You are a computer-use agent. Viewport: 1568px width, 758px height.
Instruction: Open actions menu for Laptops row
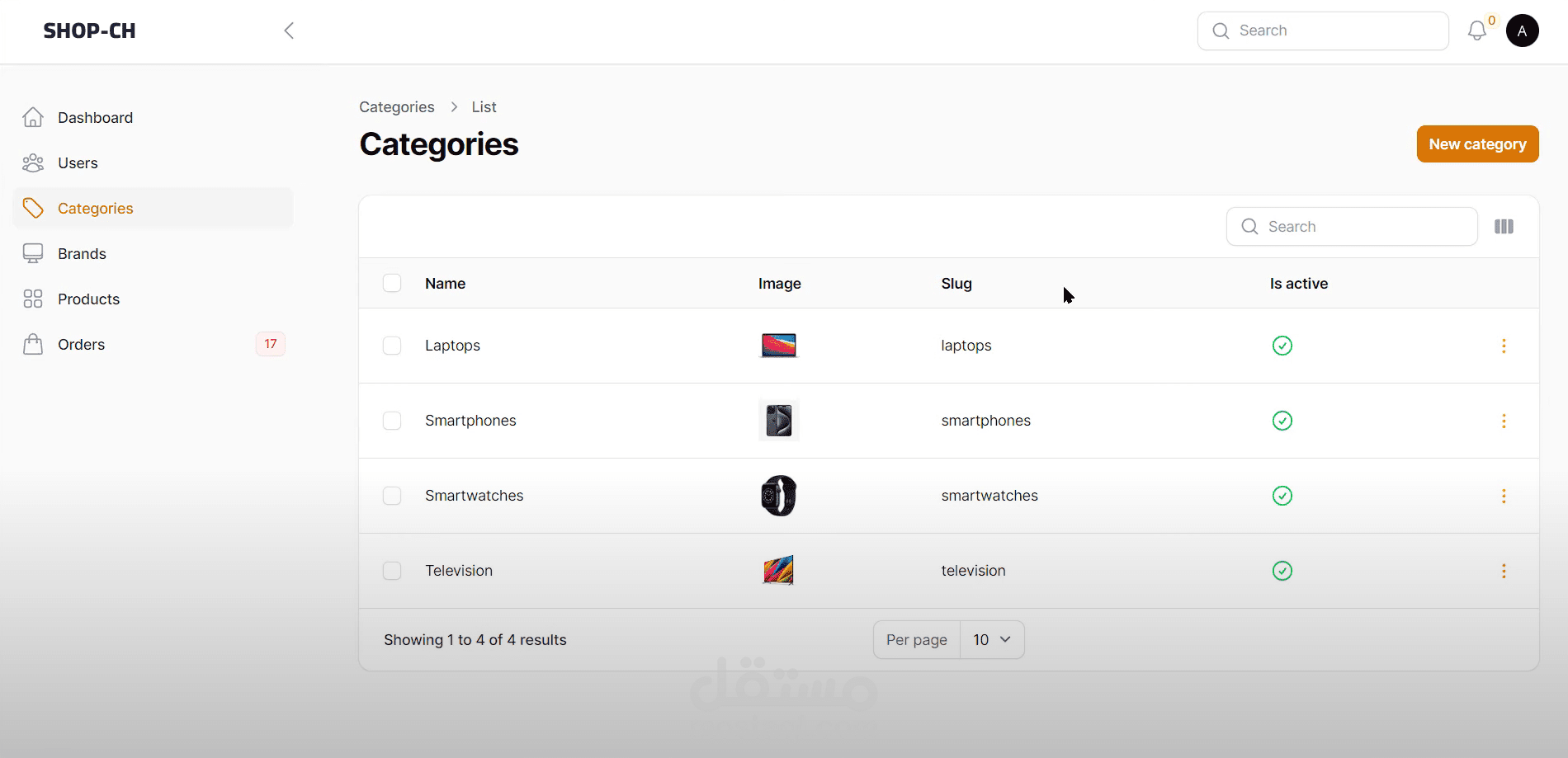[x=1504, y=346]
